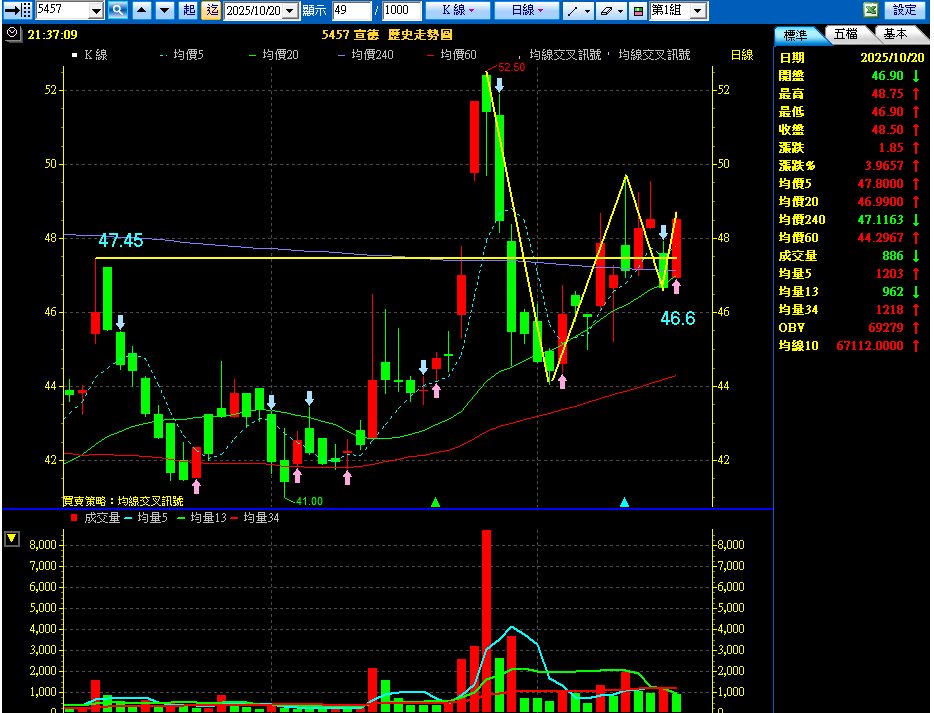This screenshot has width=934, height=713.
Task: Click the 均量34 volume legend entry
Action: click(x=255, y=518)
